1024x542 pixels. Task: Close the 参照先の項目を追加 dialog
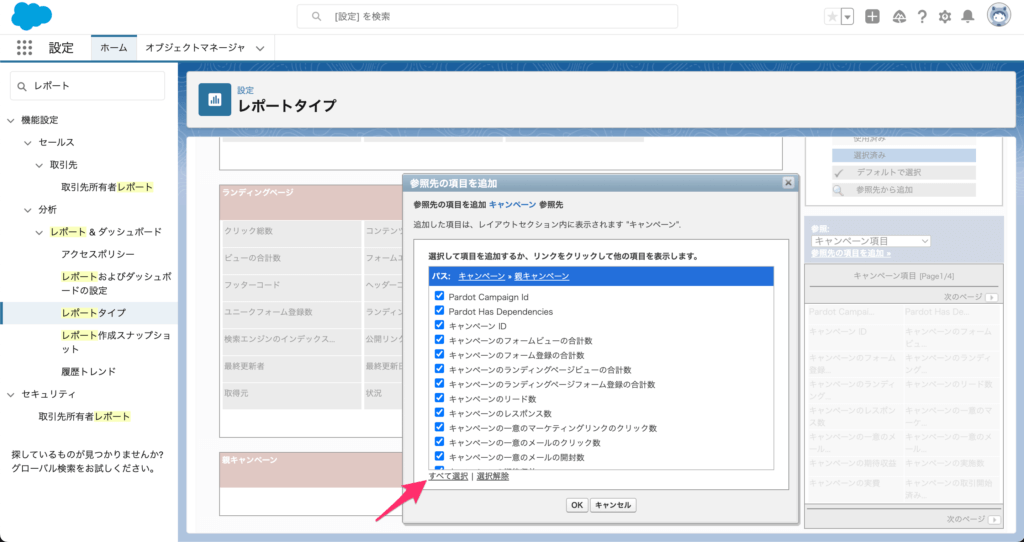pyautogui.click(x=788, y=183)
